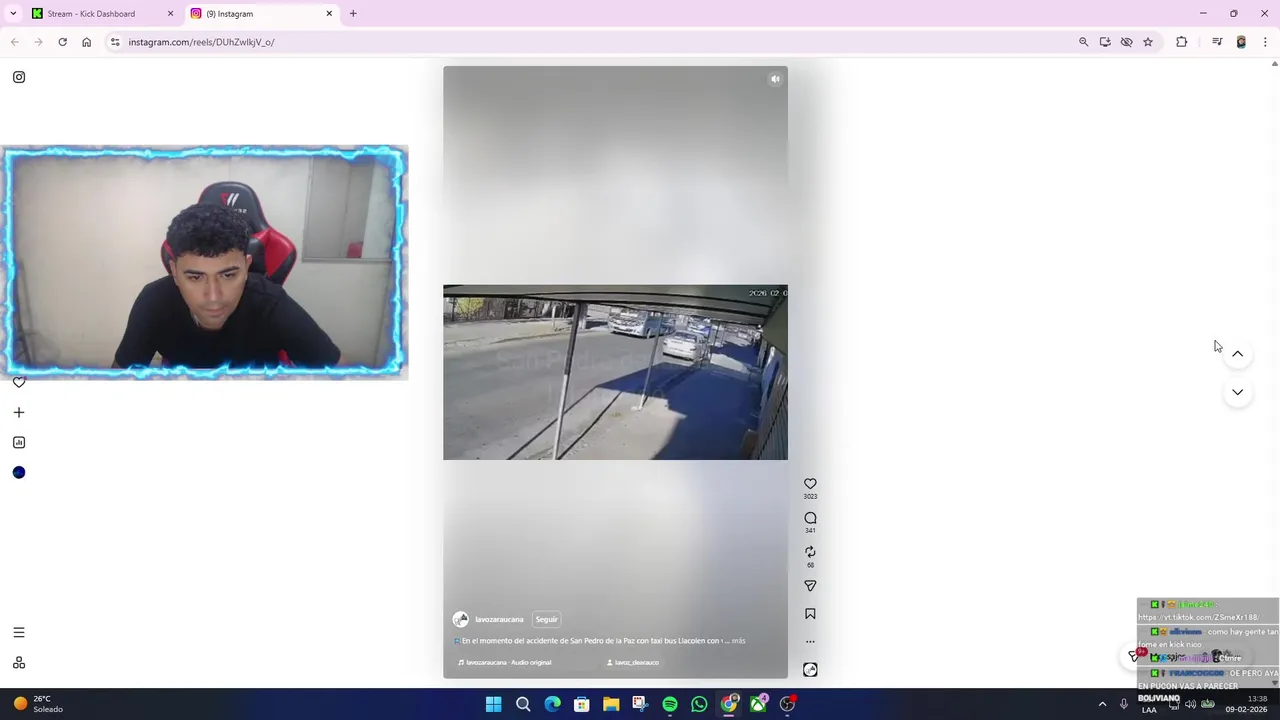The height and width of the screenshot is (720, 1280).
Task: Show hidden system tray icons
Action: tap(1102, 704)
